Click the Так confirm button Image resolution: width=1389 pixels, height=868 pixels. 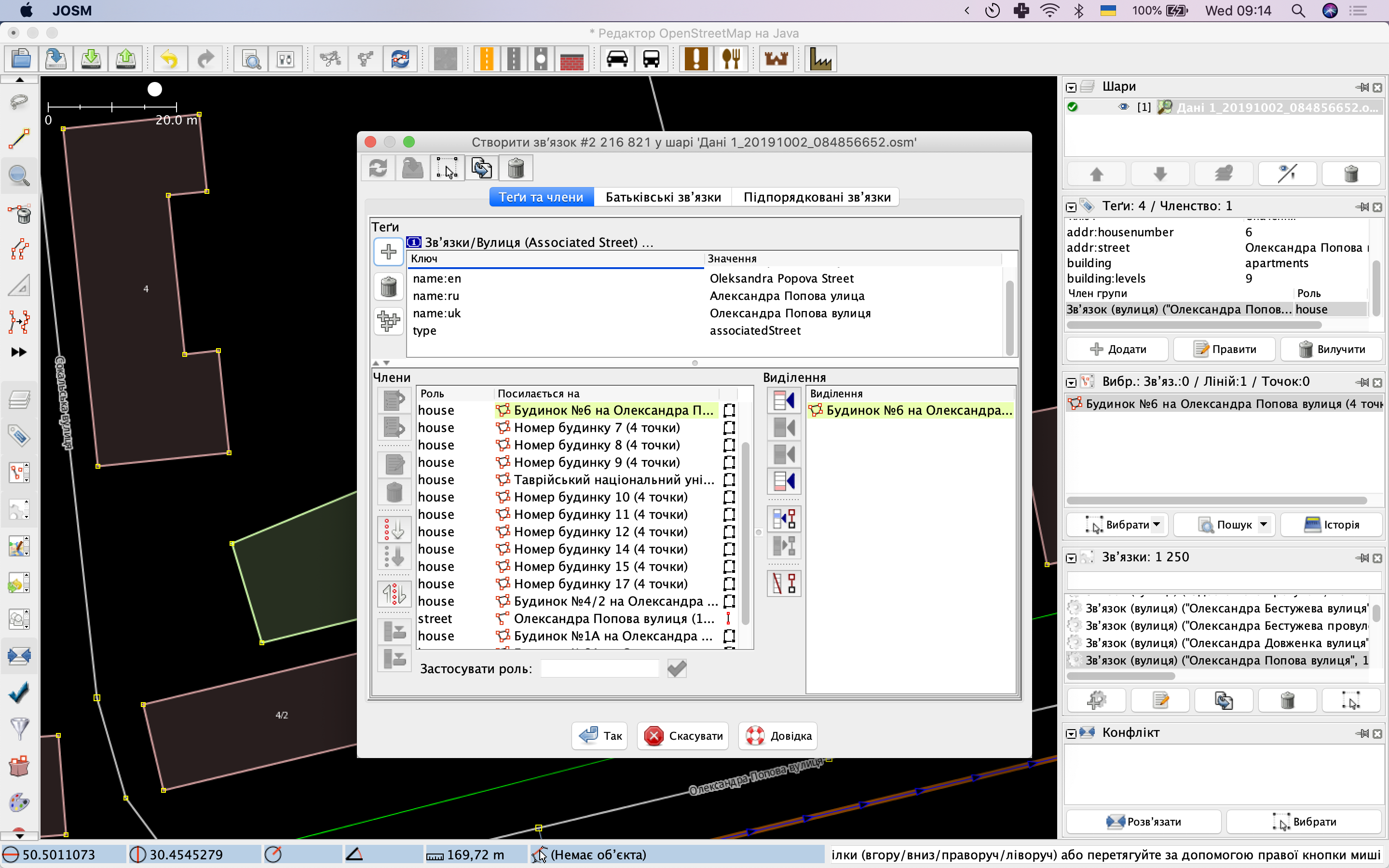[x=599, y=735]
